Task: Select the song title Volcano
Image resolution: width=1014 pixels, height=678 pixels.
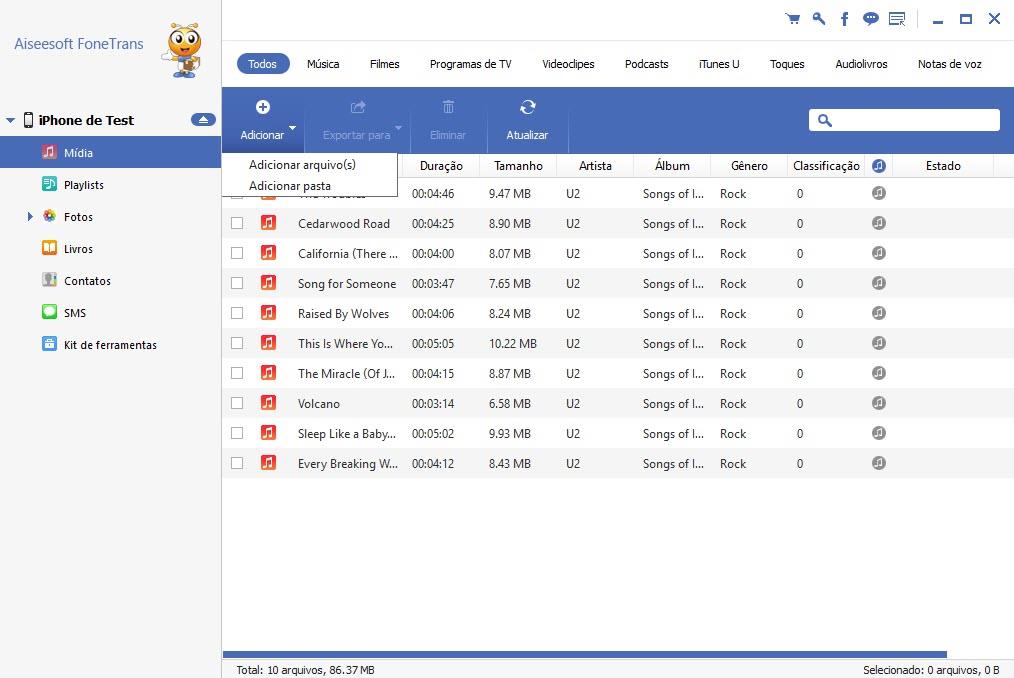Action: pos(319,404)
